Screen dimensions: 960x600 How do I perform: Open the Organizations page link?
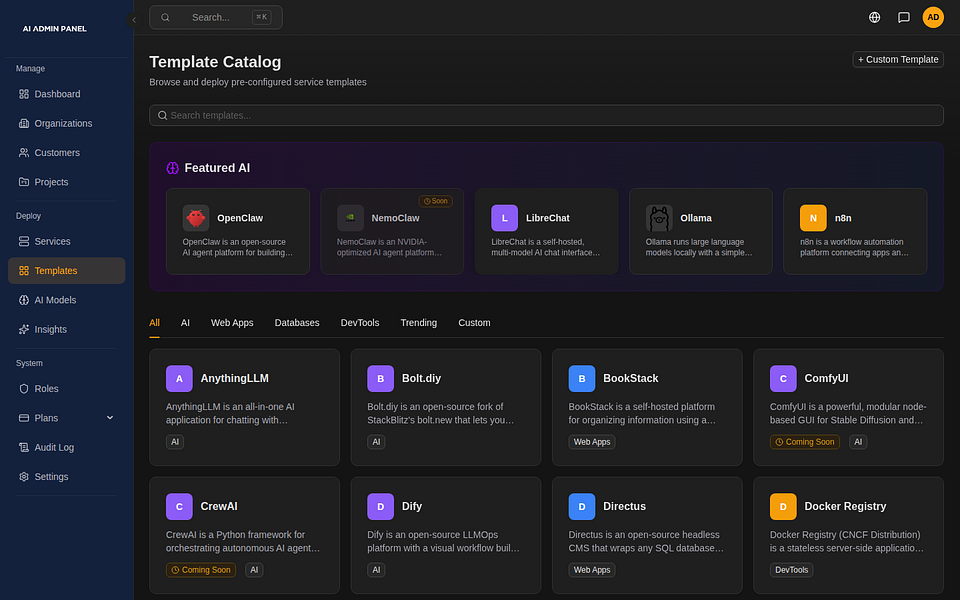[66, 124]
